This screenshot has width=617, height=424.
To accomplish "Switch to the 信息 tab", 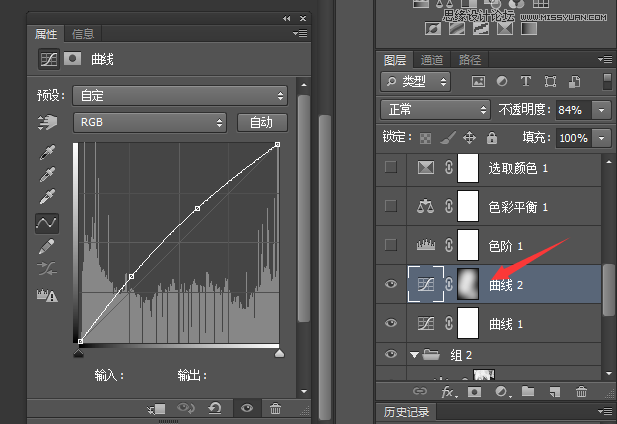I will coord(83,34).
